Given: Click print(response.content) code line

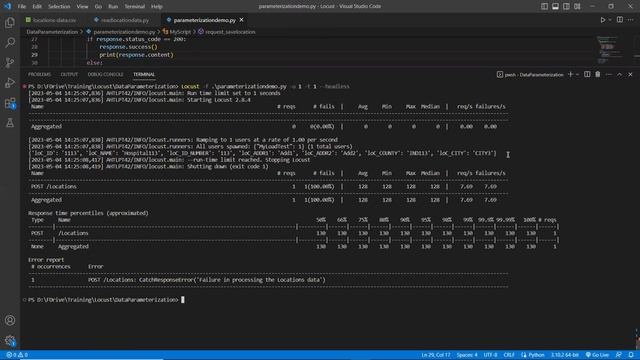Looking at the screenshot, I should click(x=136, y=55).
